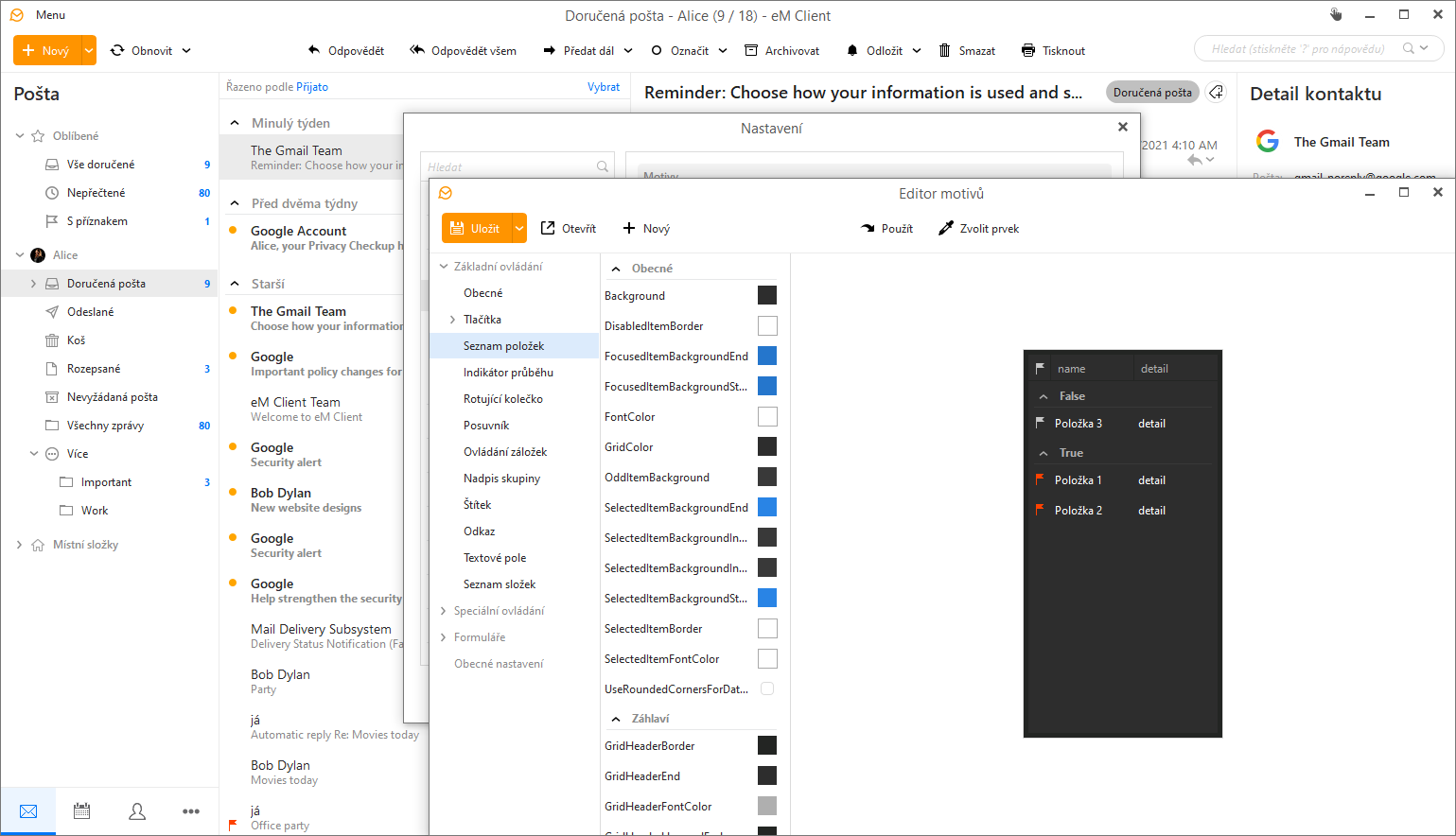
Task: Click the Přijato sort link
Action: click(312, 86)
